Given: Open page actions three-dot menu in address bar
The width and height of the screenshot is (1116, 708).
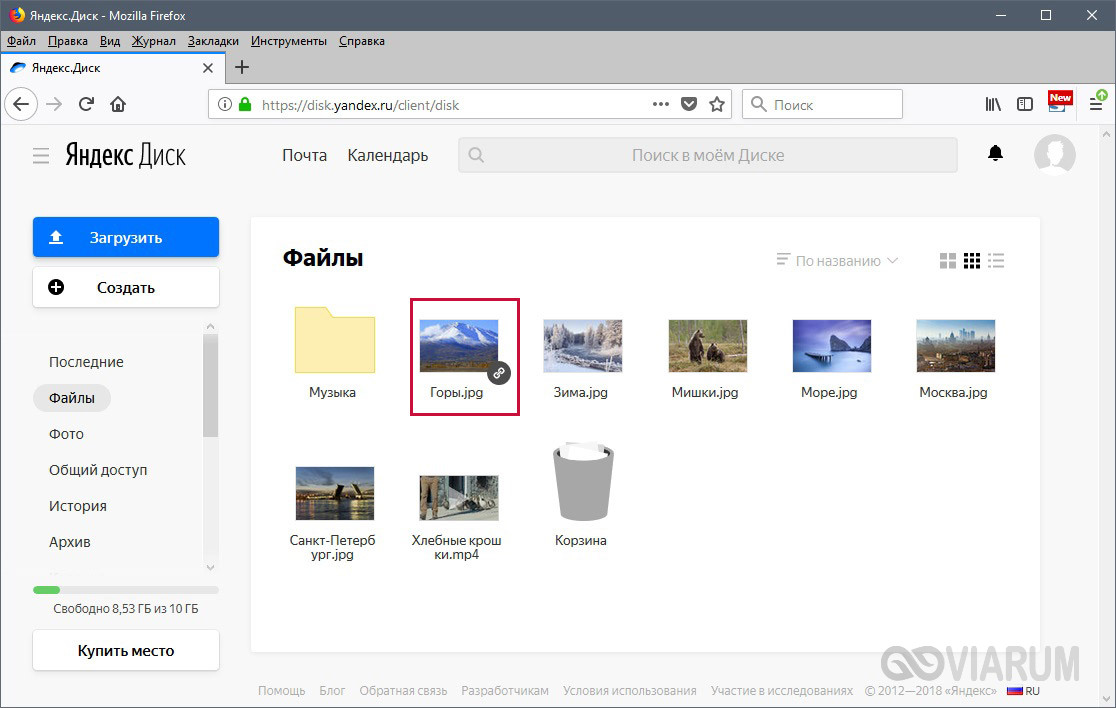Looking at the screenshot, I should [x=660, y=104].
